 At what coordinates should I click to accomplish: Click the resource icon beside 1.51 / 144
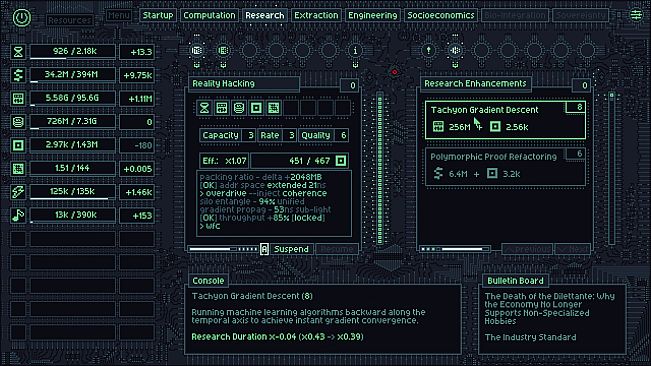(18, 169)
